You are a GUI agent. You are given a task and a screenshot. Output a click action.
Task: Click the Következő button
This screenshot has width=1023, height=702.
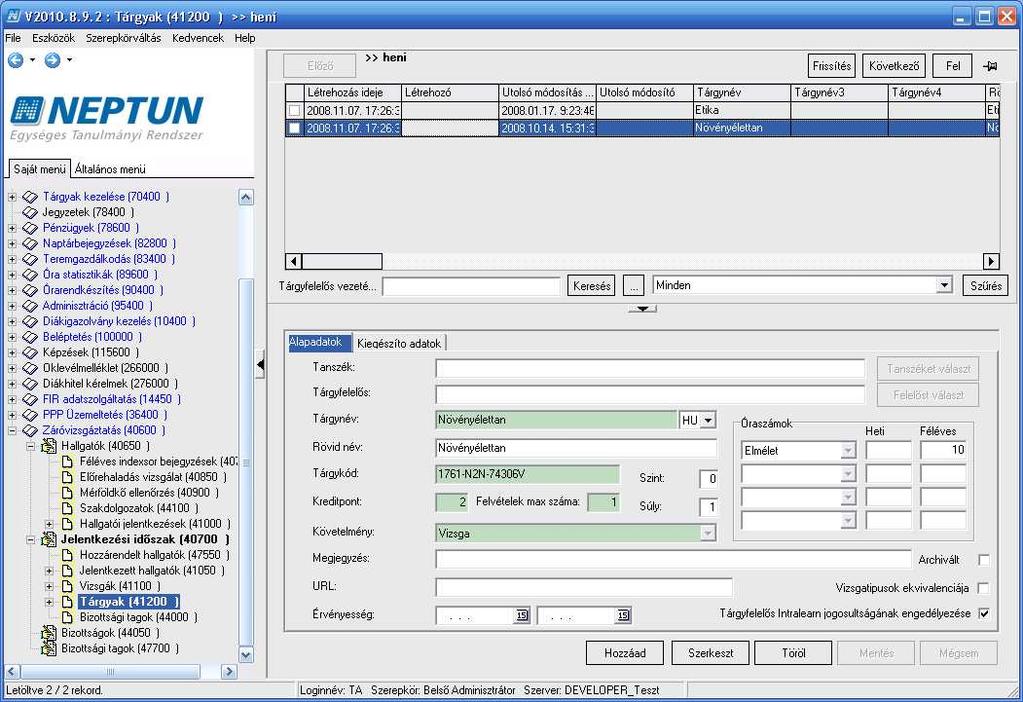pyautogui.click(x=894, y=66)
